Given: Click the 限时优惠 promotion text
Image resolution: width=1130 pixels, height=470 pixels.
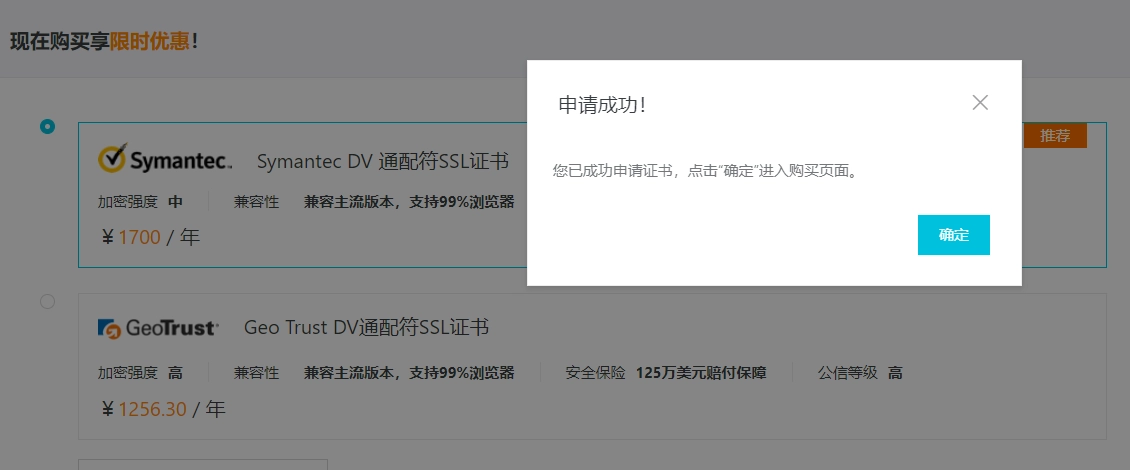Looking at the screenshot, I should click(x=149, y=41).
